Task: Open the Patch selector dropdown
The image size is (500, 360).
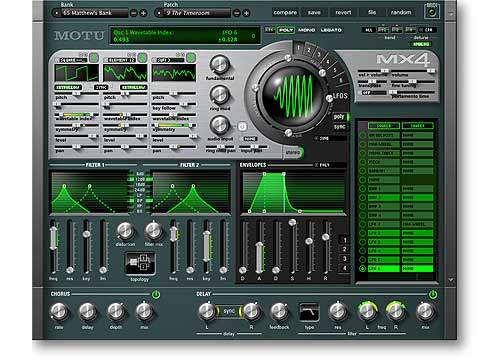Action: [x=192, y=13]
